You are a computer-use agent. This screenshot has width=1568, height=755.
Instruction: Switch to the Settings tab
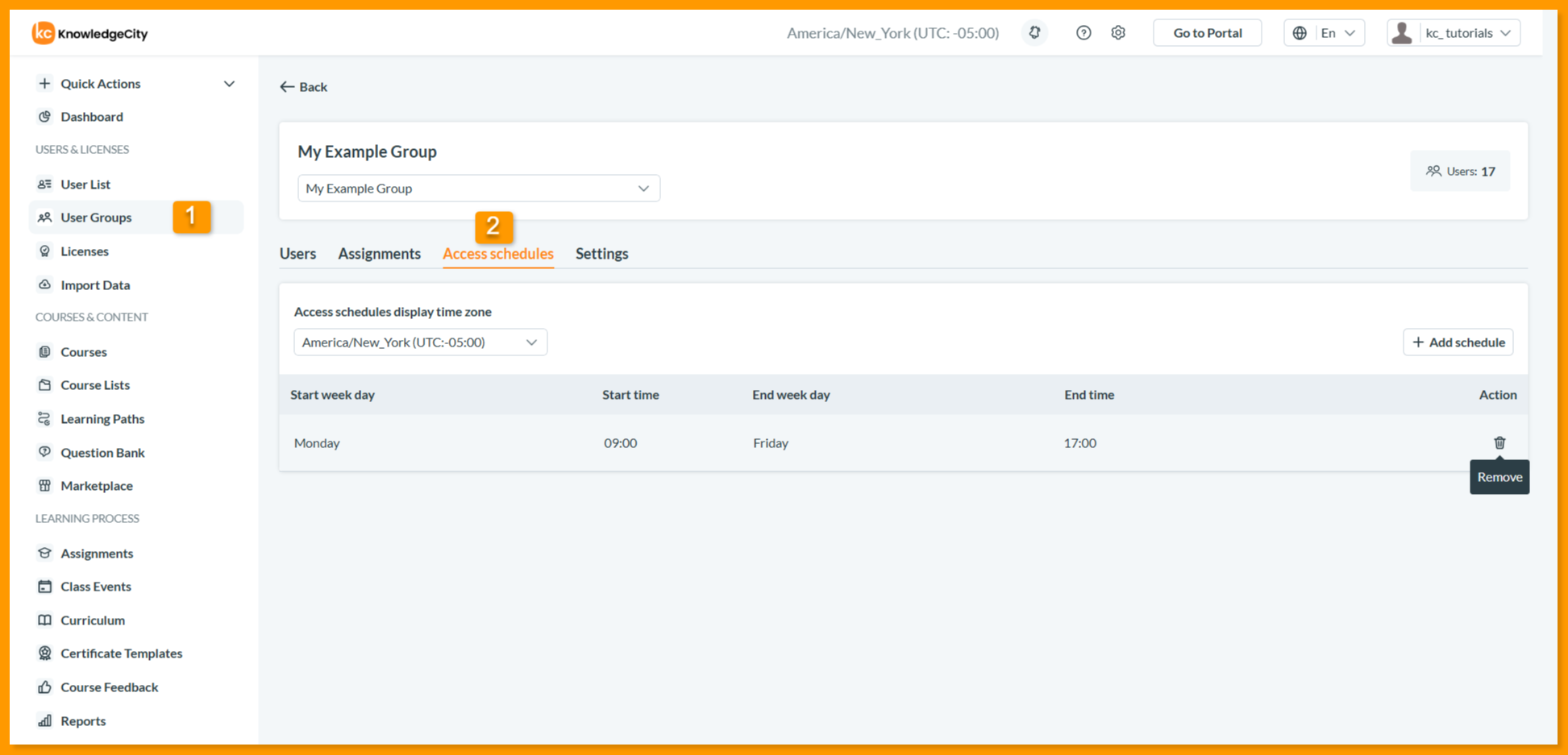click(x=601, y=254)
